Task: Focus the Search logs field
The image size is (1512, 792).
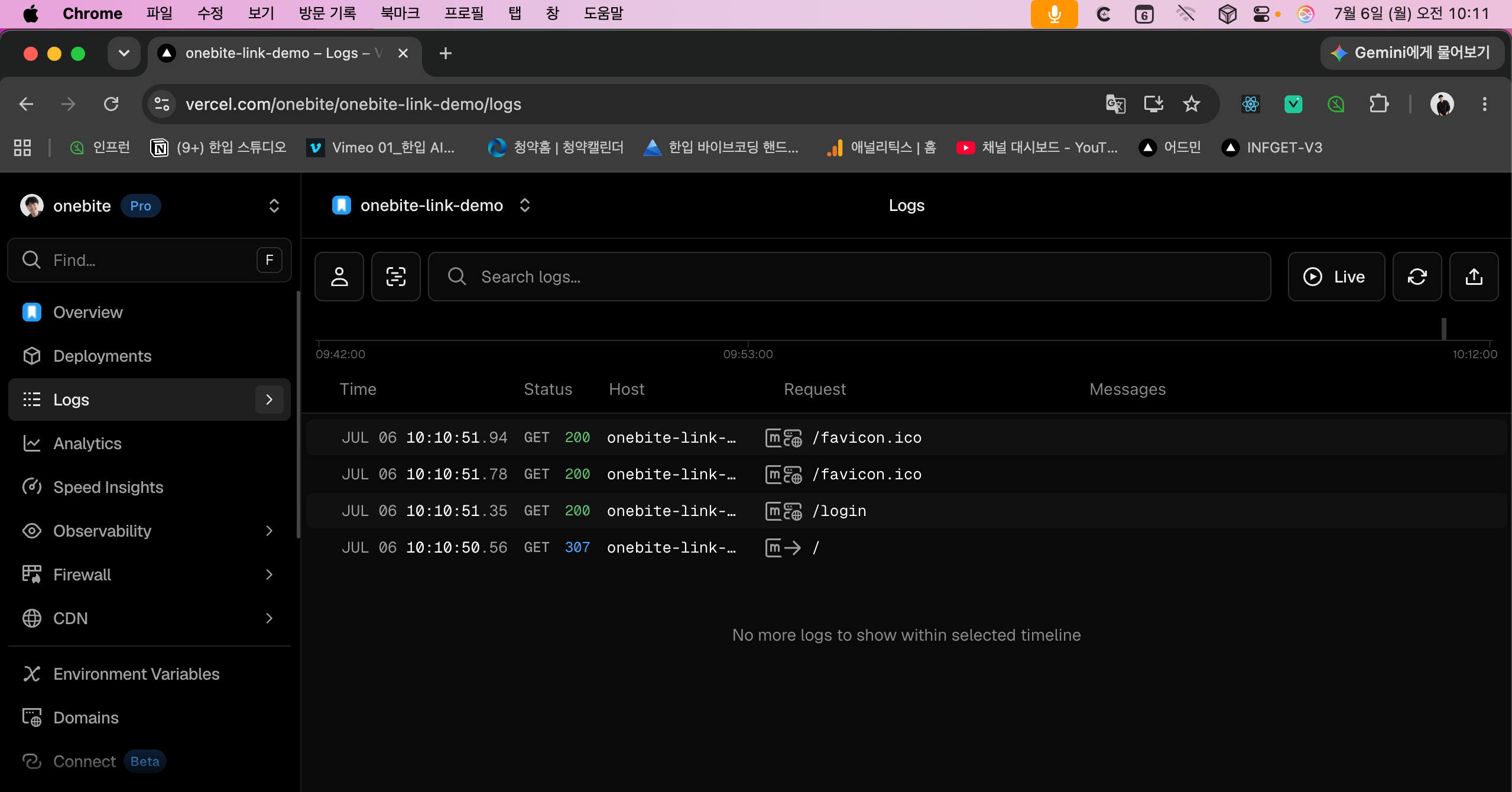Action: click(x=849, y=277)
